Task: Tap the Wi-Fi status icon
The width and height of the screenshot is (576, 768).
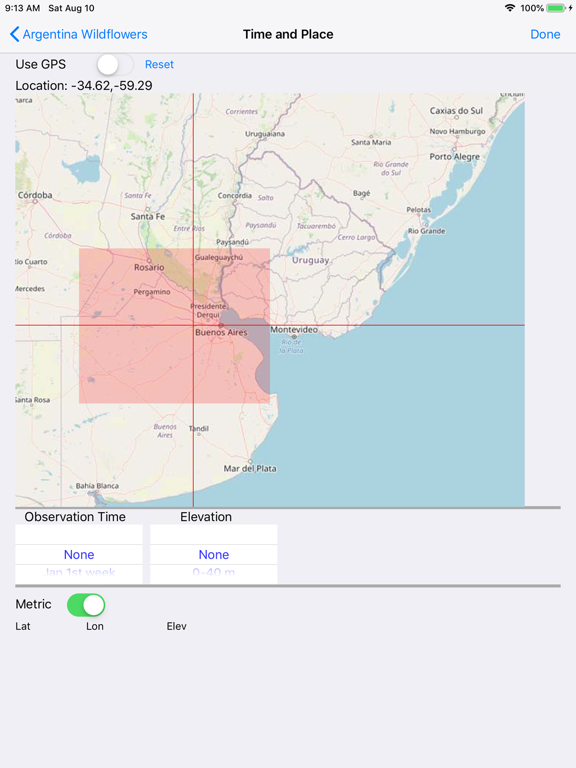Action: coord(510,8)
